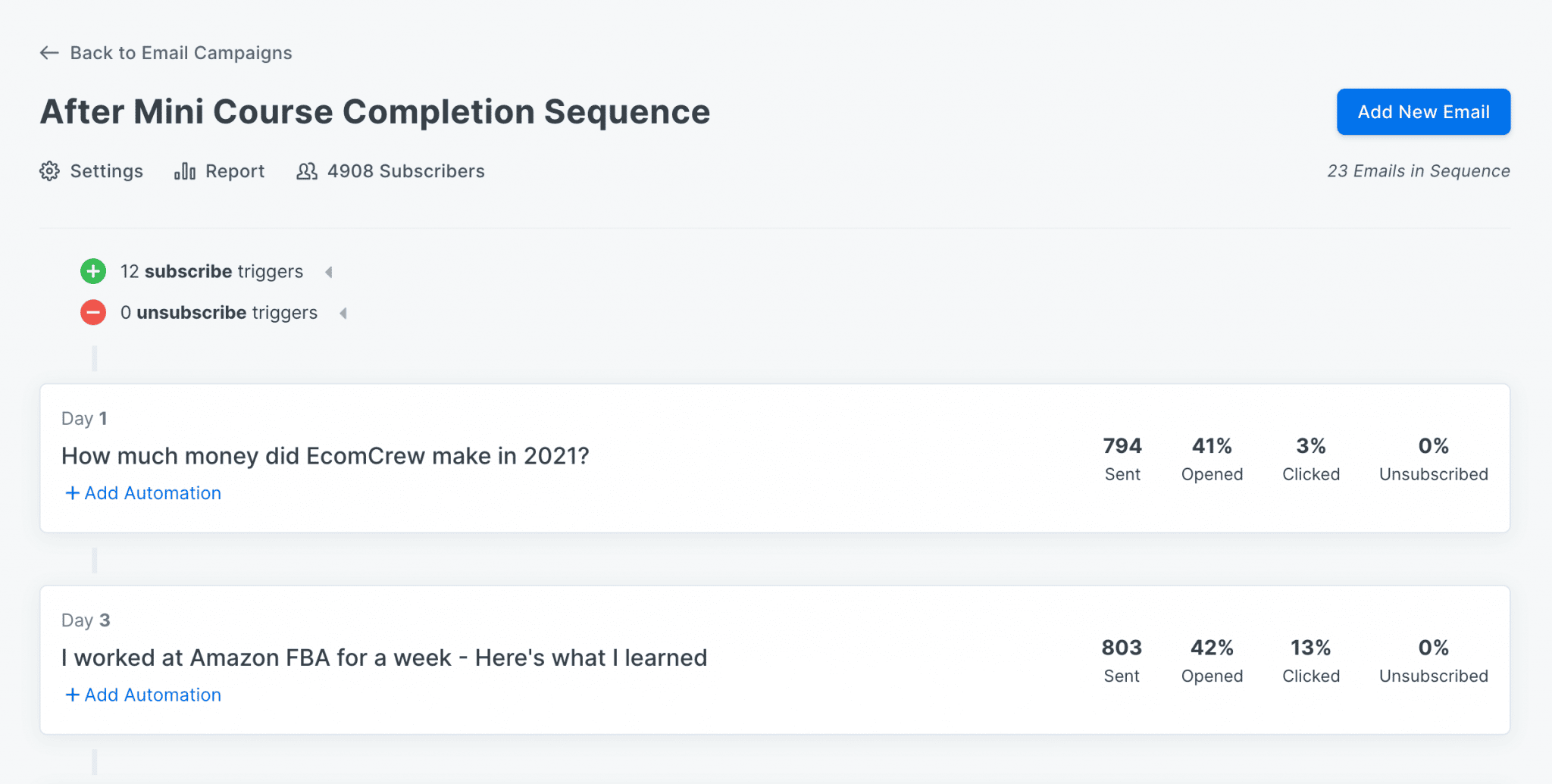1552x784 pixels.
Task: Click the back arrow icon
Action: (49, 53)
